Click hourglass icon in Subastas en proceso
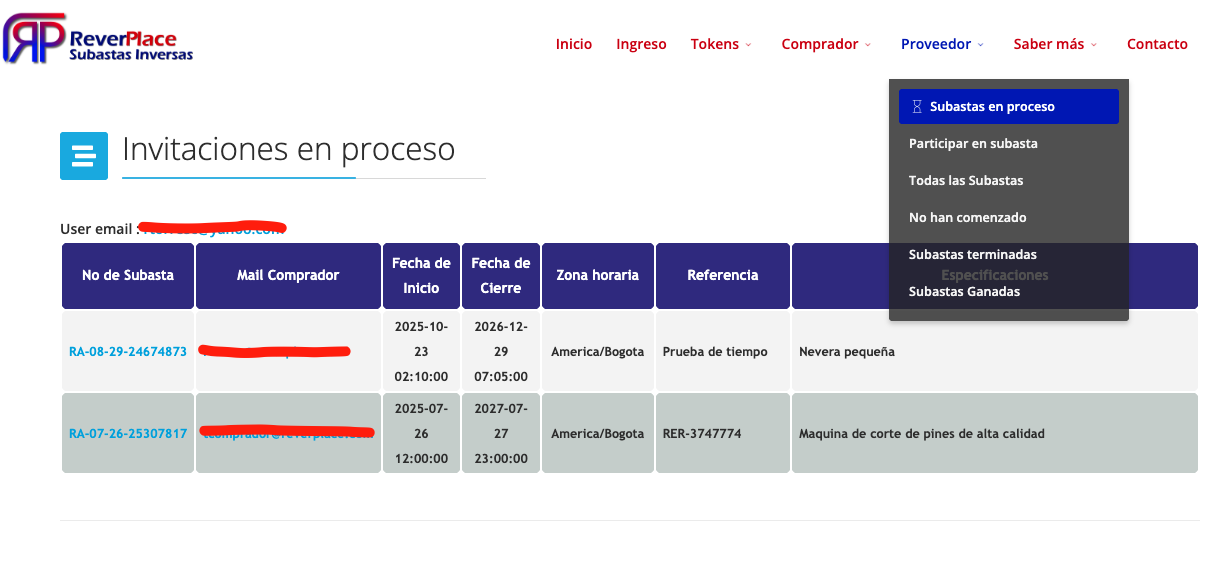 [917, 107]
